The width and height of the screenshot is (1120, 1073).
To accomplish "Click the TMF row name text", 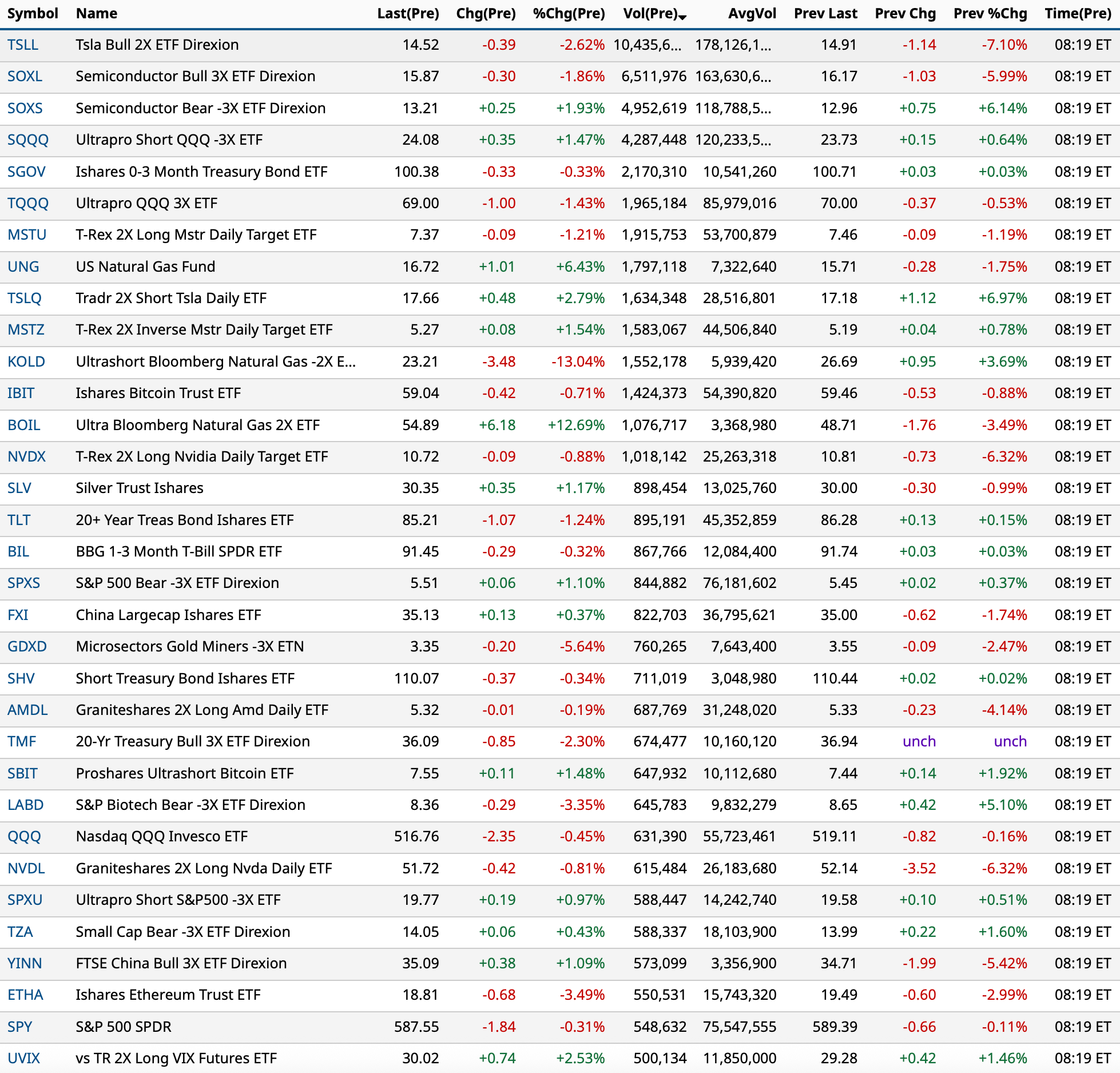I will pos(193,741).
